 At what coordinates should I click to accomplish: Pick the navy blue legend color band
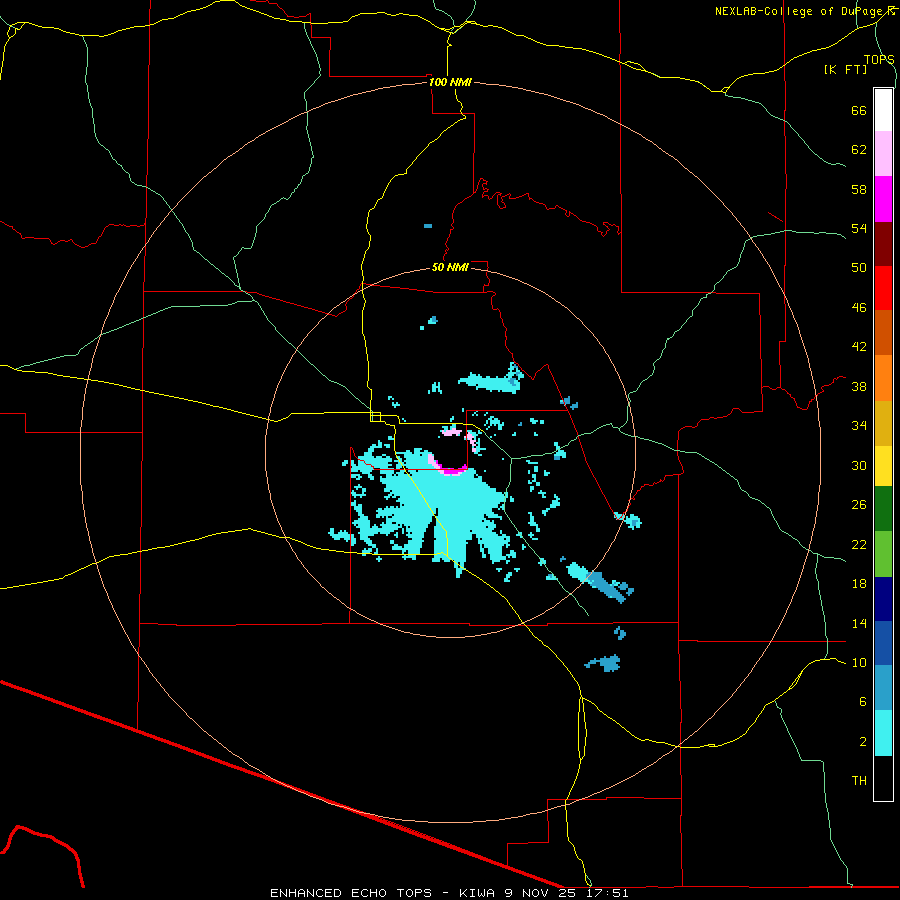pos(883,599)
